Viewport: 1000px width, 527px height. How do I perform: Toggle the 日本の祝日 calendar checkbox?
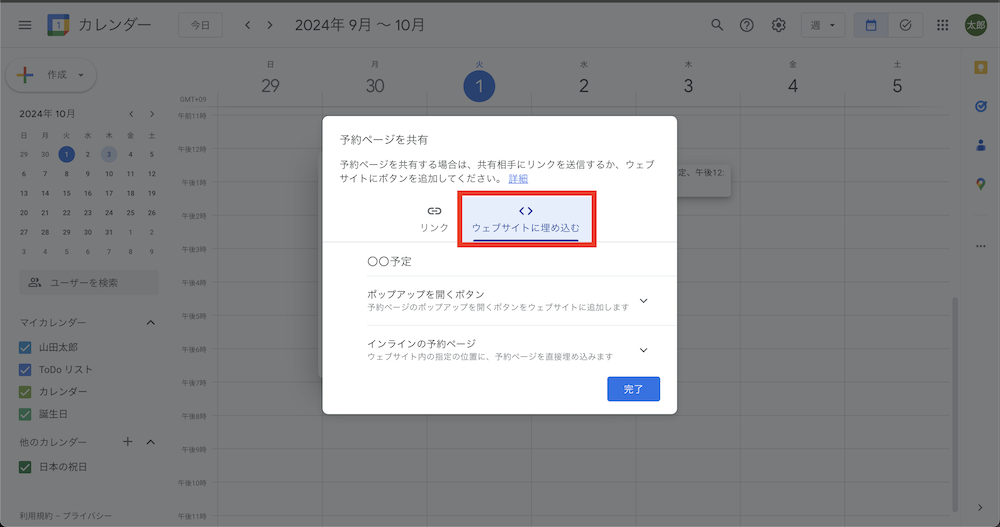click(26, 467)
